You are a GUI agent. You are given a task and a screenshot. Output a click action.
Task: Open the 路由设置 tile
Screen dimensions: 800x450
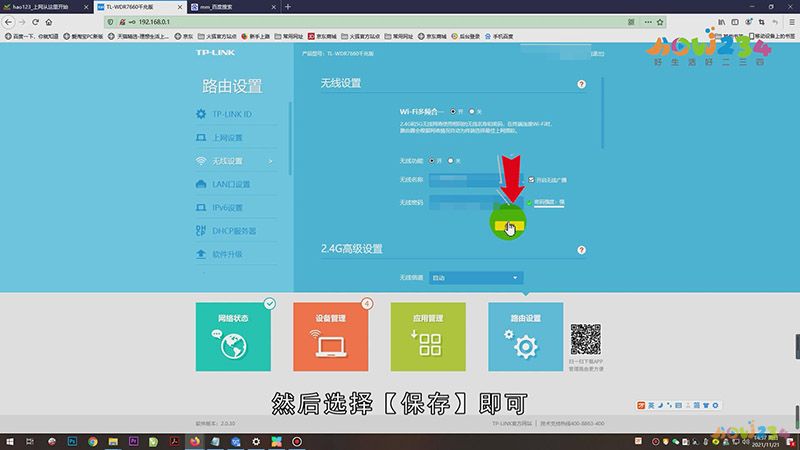[526, 337]
